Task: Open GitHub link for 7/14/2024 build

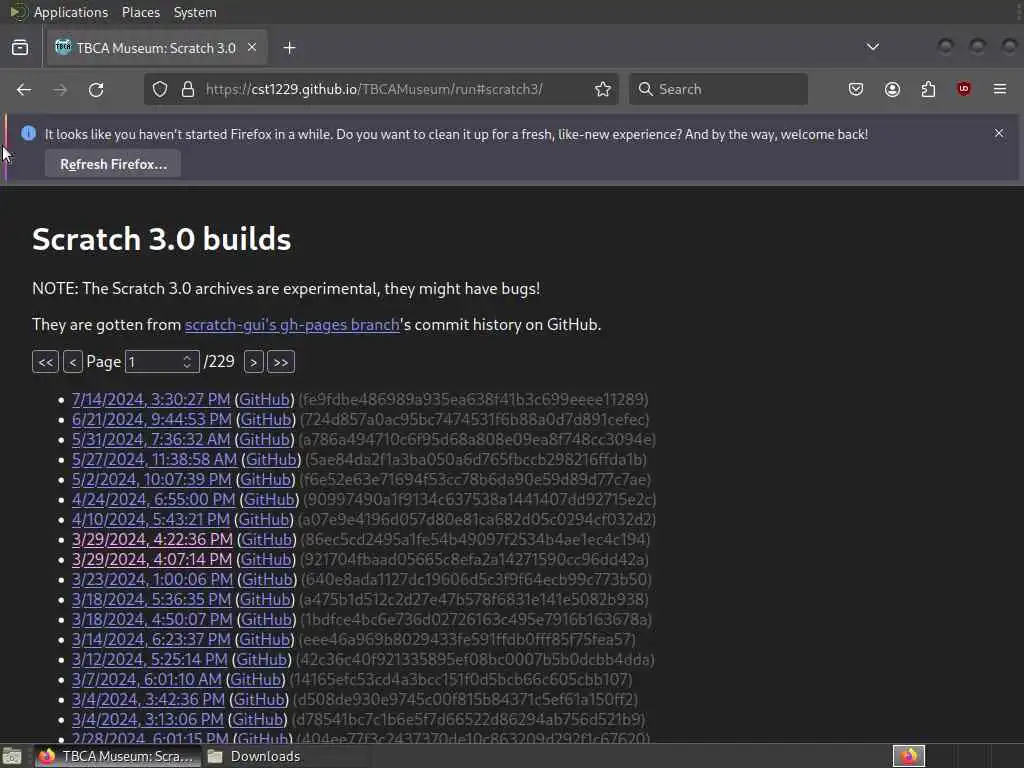Action: click(x=264, y=399)
